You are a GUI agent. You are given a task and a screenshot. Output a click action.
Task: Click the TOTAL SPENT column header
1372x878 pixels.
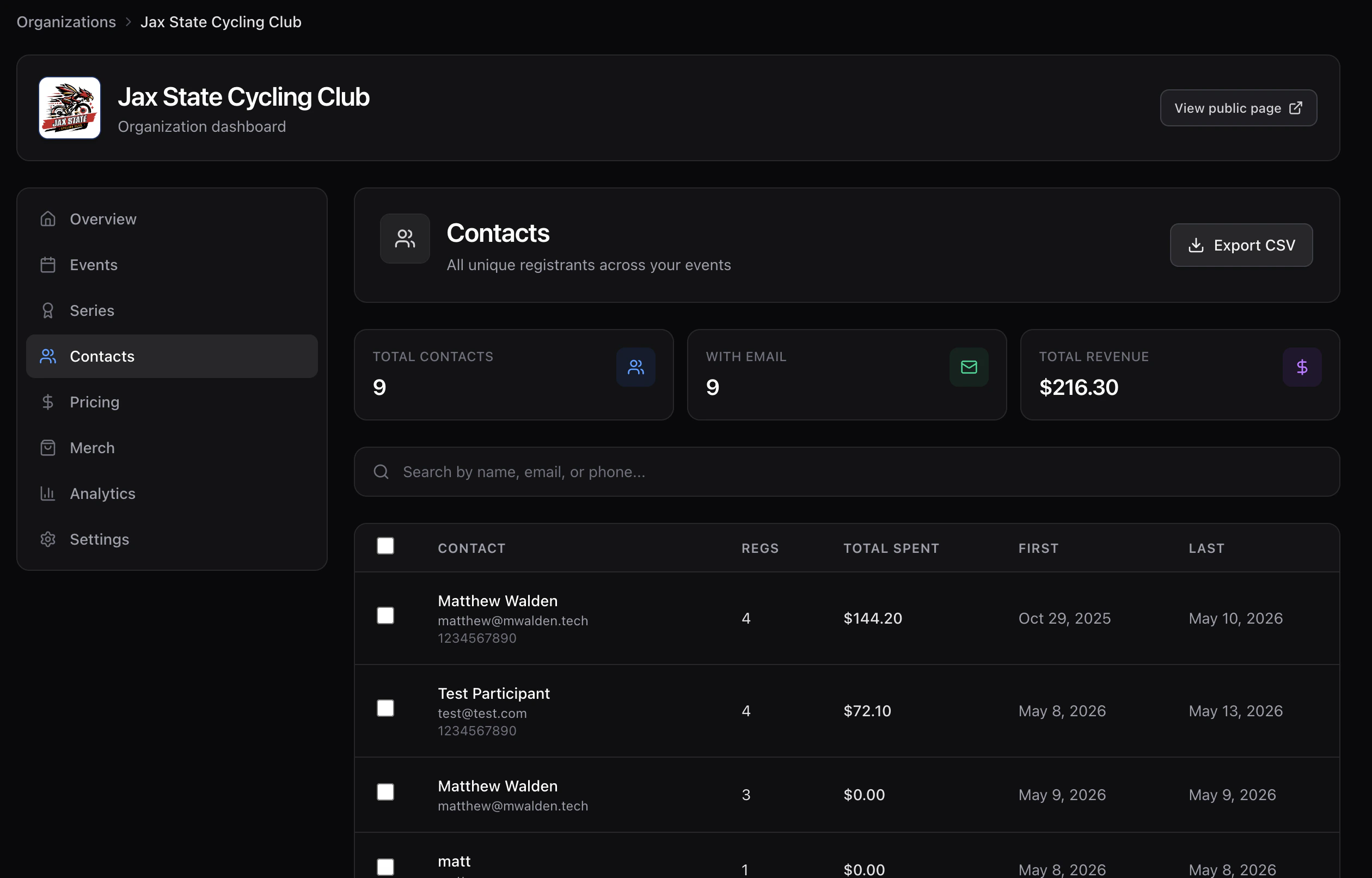(x=891, y=548)
